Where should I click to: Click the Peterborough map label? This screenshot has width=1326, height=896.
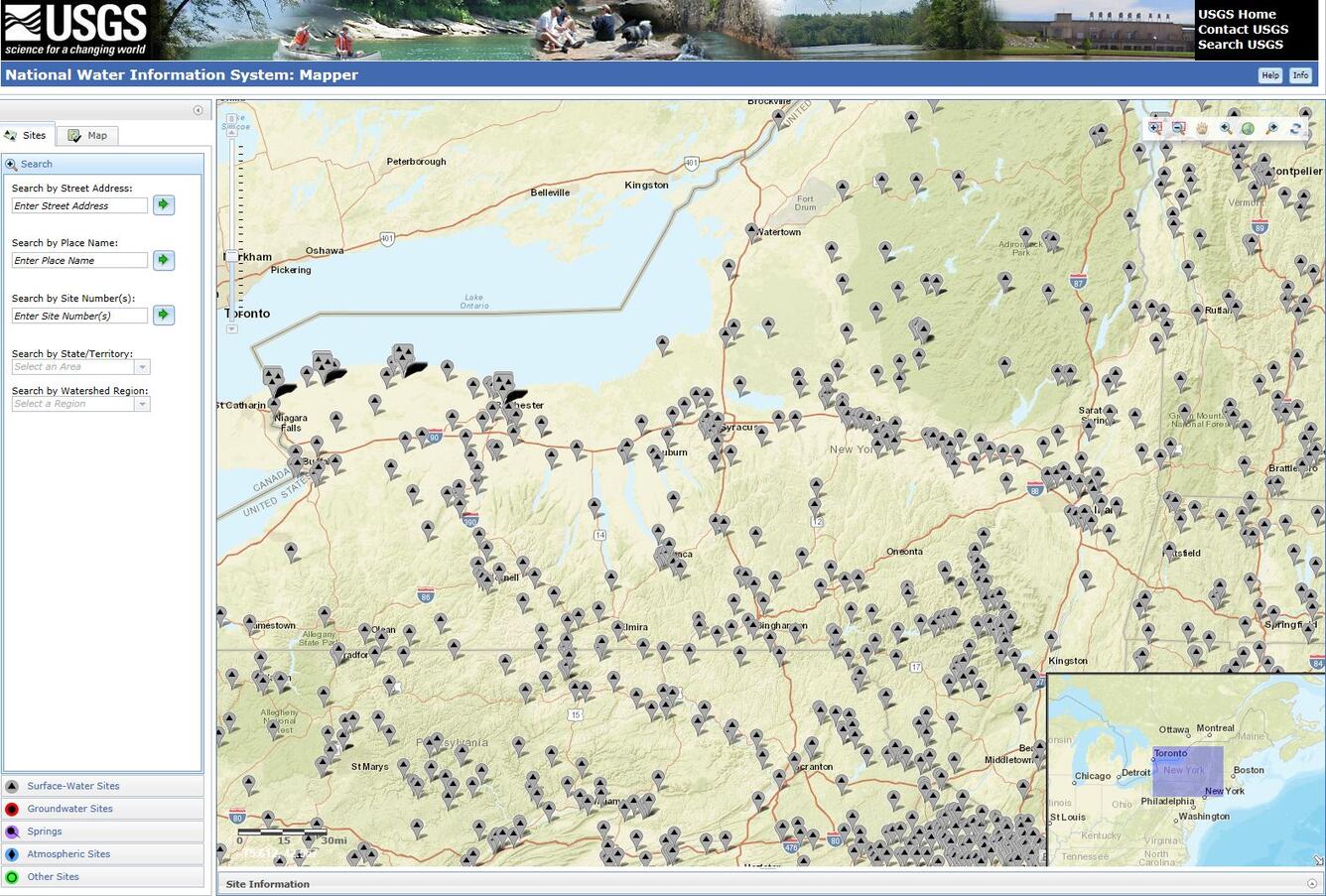(x=416, y=161)
